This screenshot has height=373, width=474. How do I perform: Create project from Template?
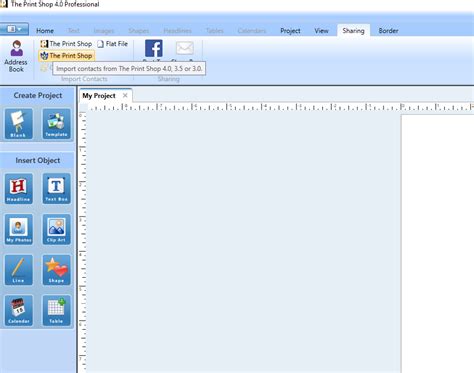pyautogui.click(x=57, y=124)
